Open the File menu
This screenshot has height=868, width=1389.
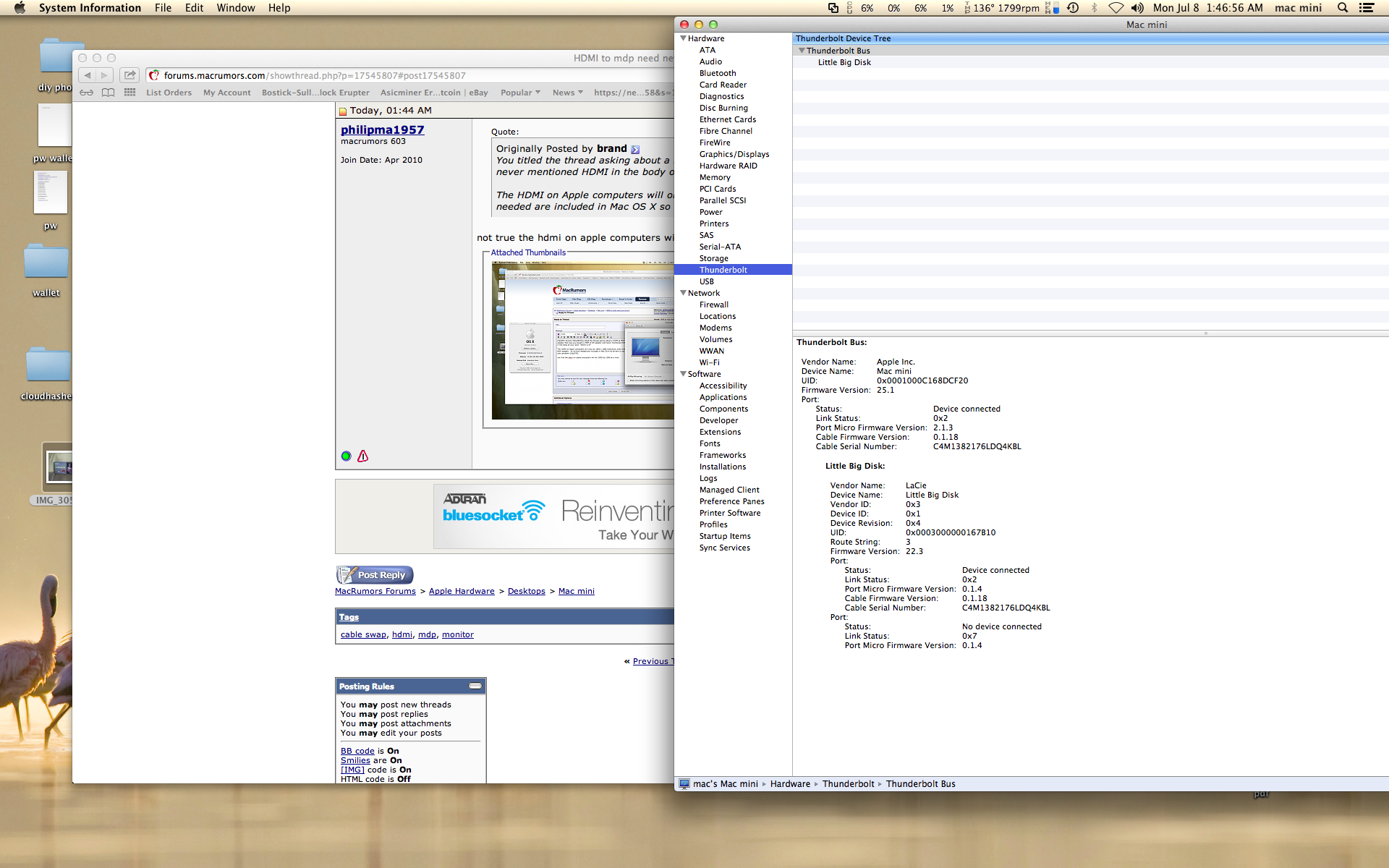click(163, 8)
